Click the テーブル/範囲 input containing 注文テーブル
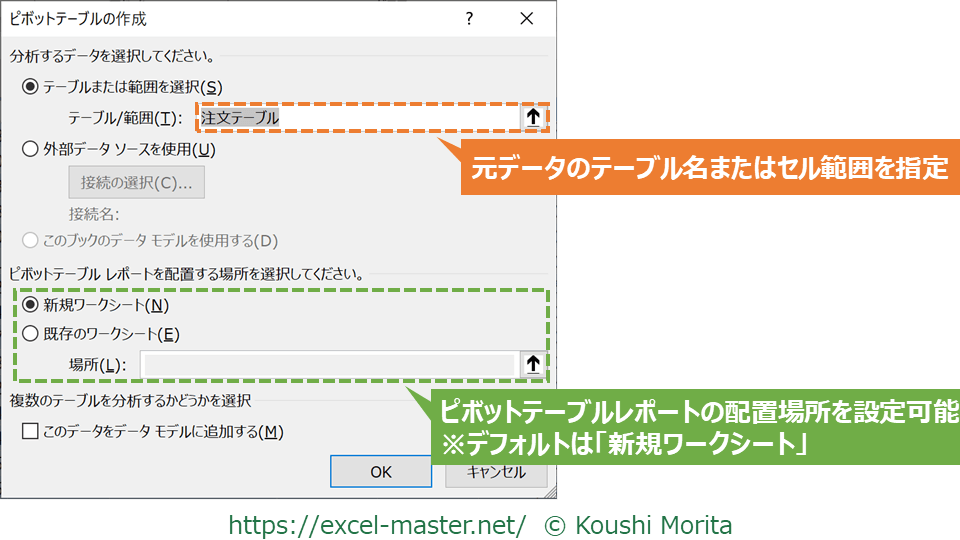Screen dimensions: 960x540 [x=358, y=118]
